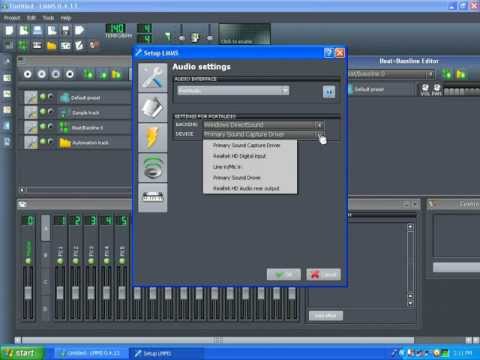Open track options for Default preset track
This screenshot has width=480, height=360.
31,98
